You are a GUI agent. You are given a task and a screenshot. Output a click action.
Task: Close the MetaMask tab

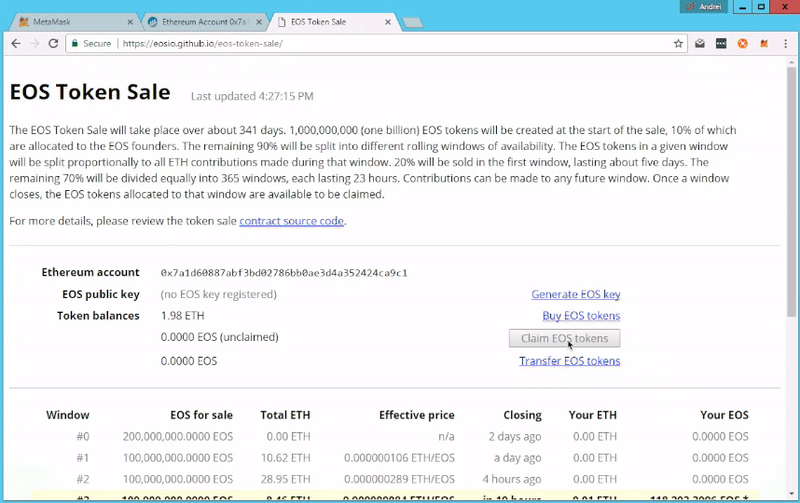pos(130,22)
